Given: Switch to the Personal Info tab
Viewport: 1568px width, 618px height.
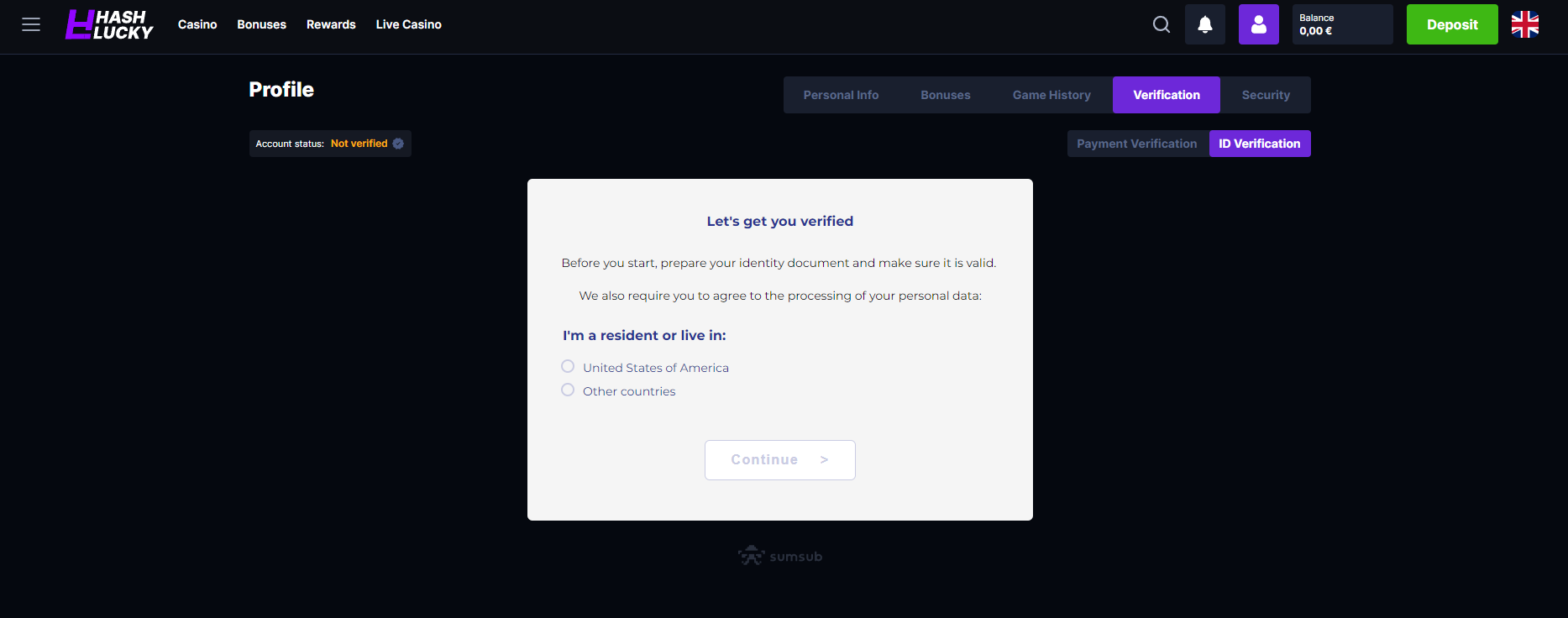Looking at the screenshot, I should 841,95.
